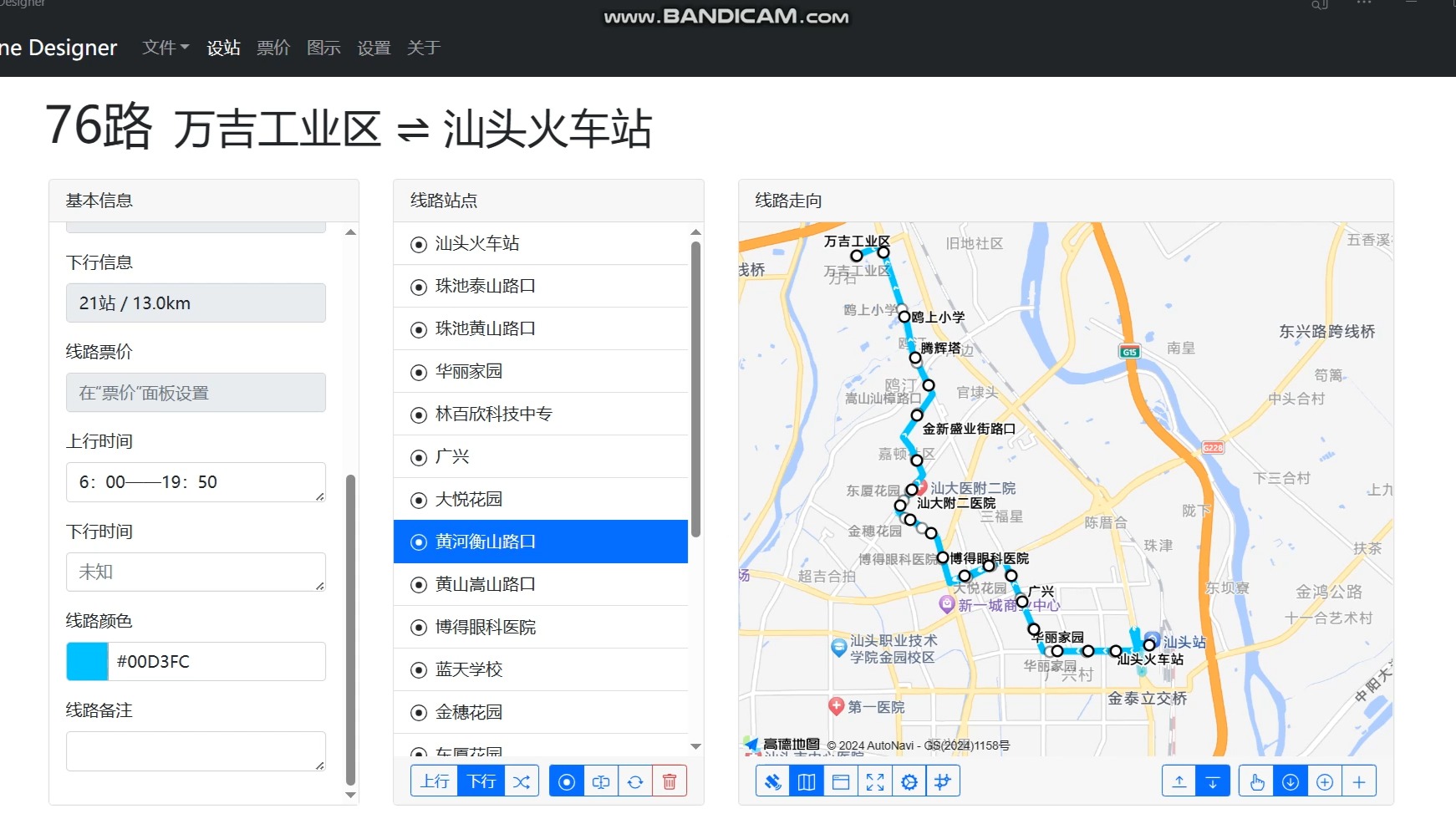Open the 设置 menu item

coord(373,48)
